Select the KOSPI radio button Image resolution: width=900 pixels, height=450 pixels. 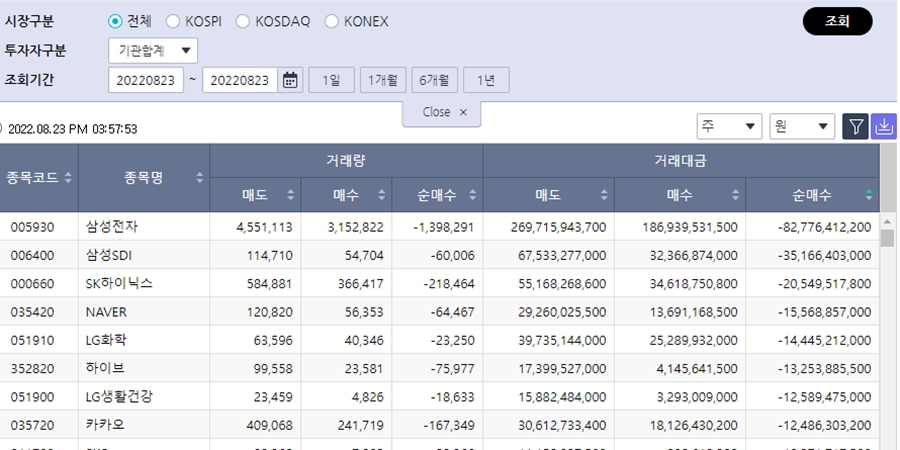[x=173, y=21]
